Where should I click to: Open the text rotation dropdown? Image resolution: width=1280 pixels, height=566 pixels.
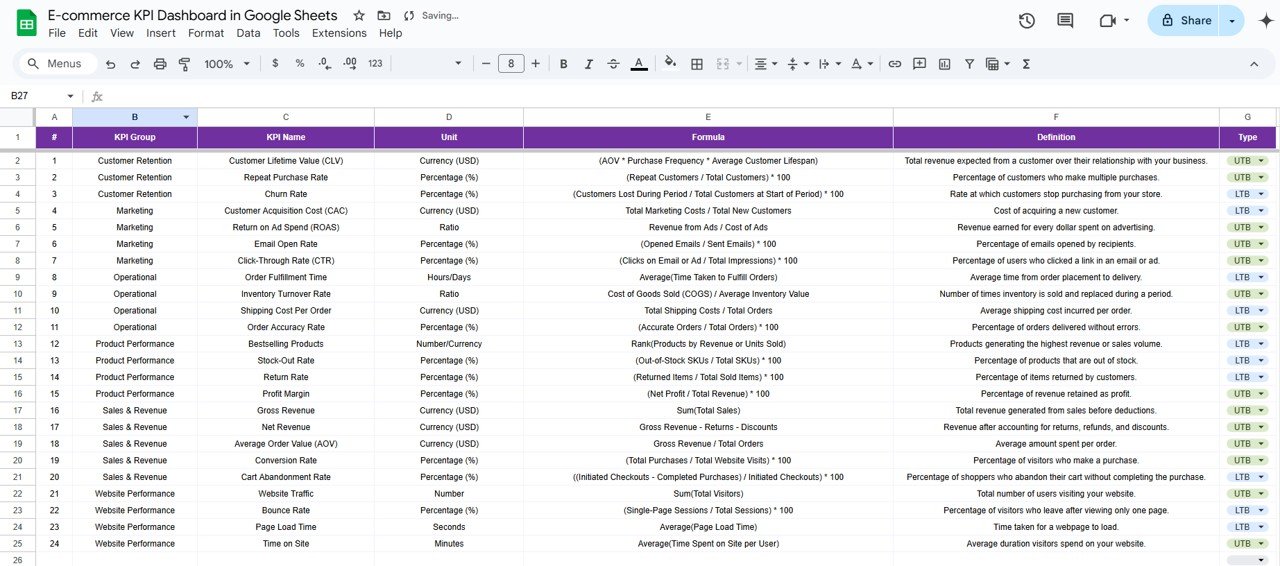[x=861, y=64]
